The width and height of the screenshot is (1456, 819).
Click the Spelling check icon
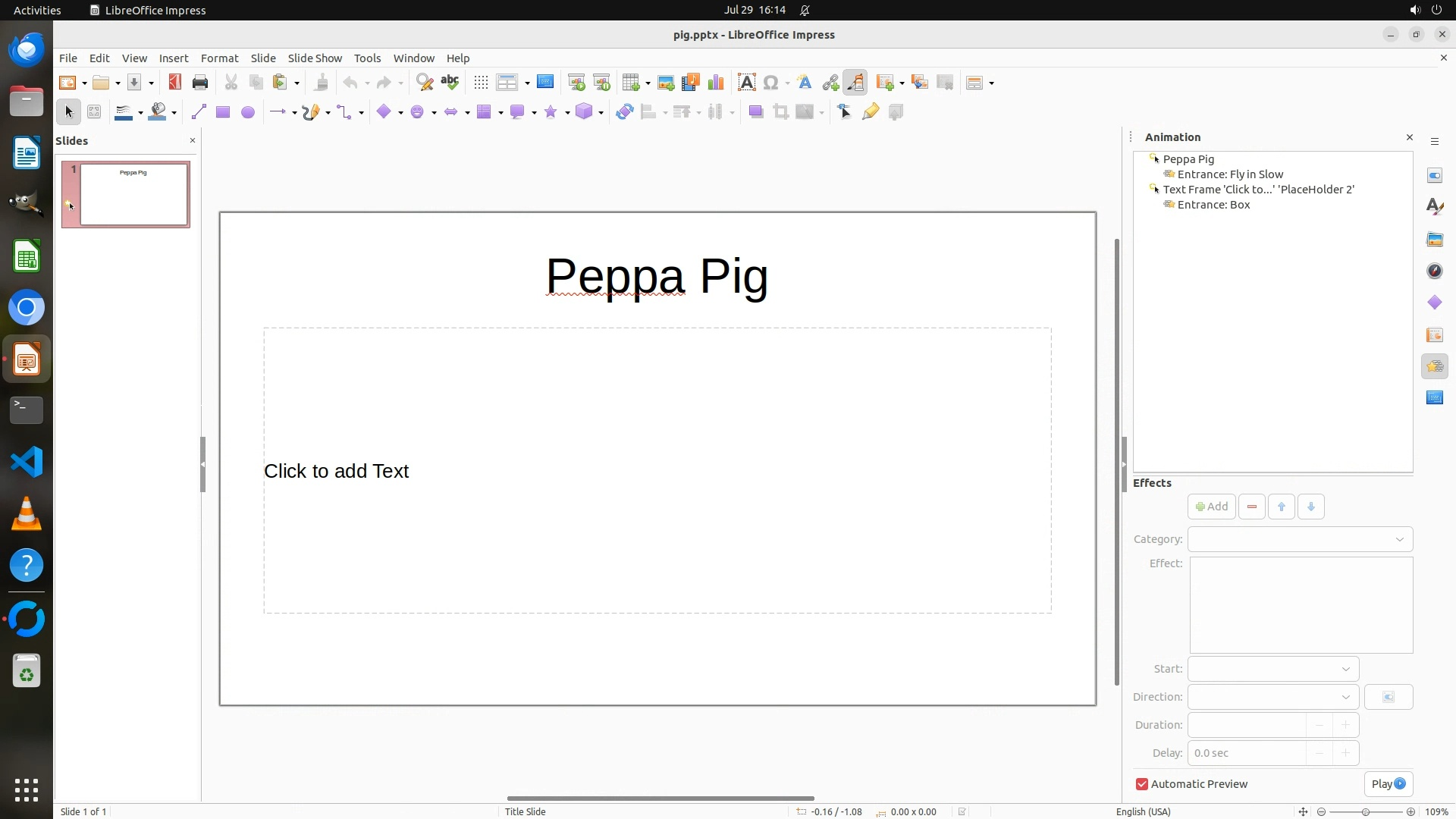coord(450,83)
